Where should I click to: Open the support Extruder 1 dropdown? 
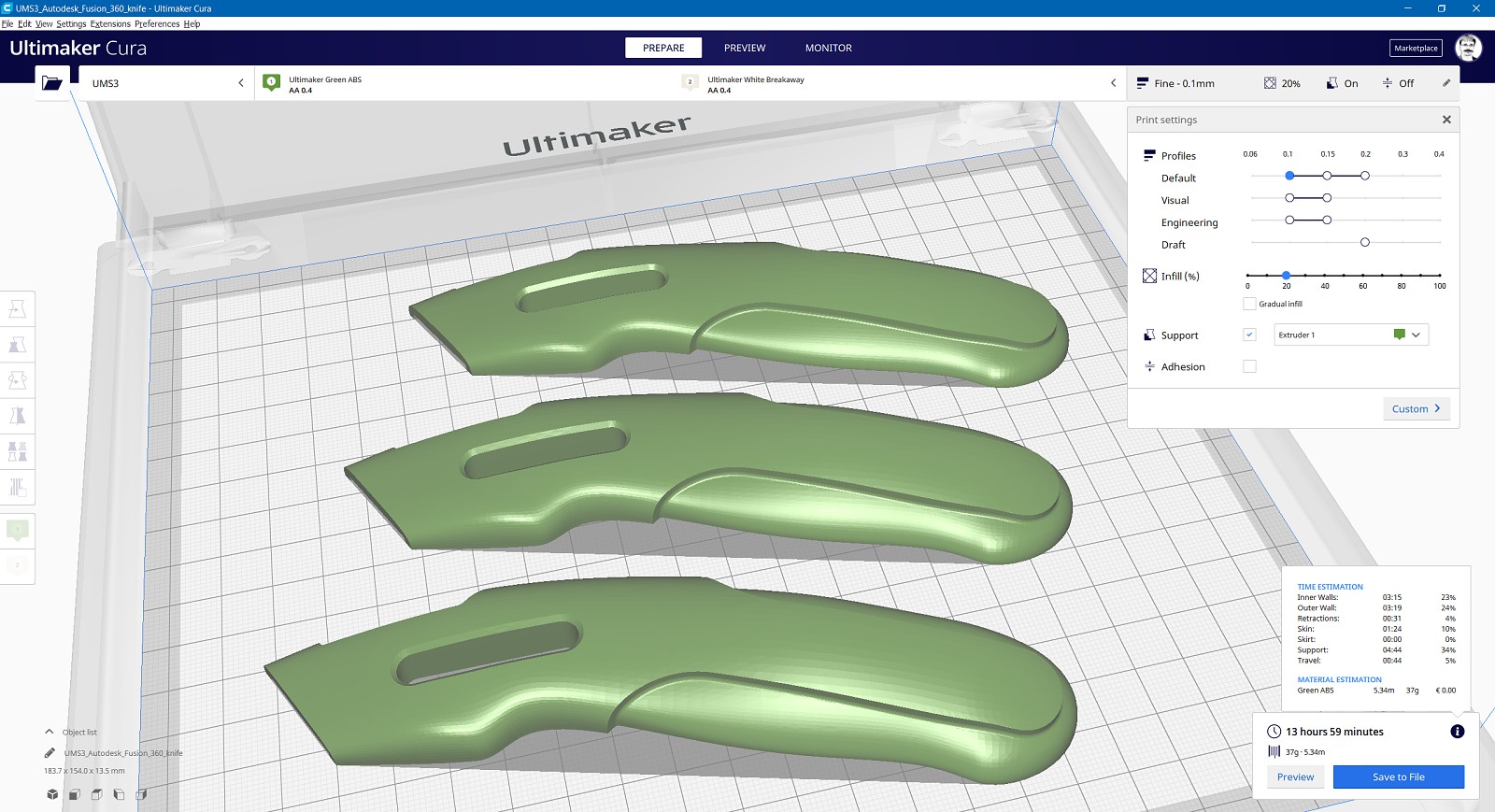[x=1351, y=335]
